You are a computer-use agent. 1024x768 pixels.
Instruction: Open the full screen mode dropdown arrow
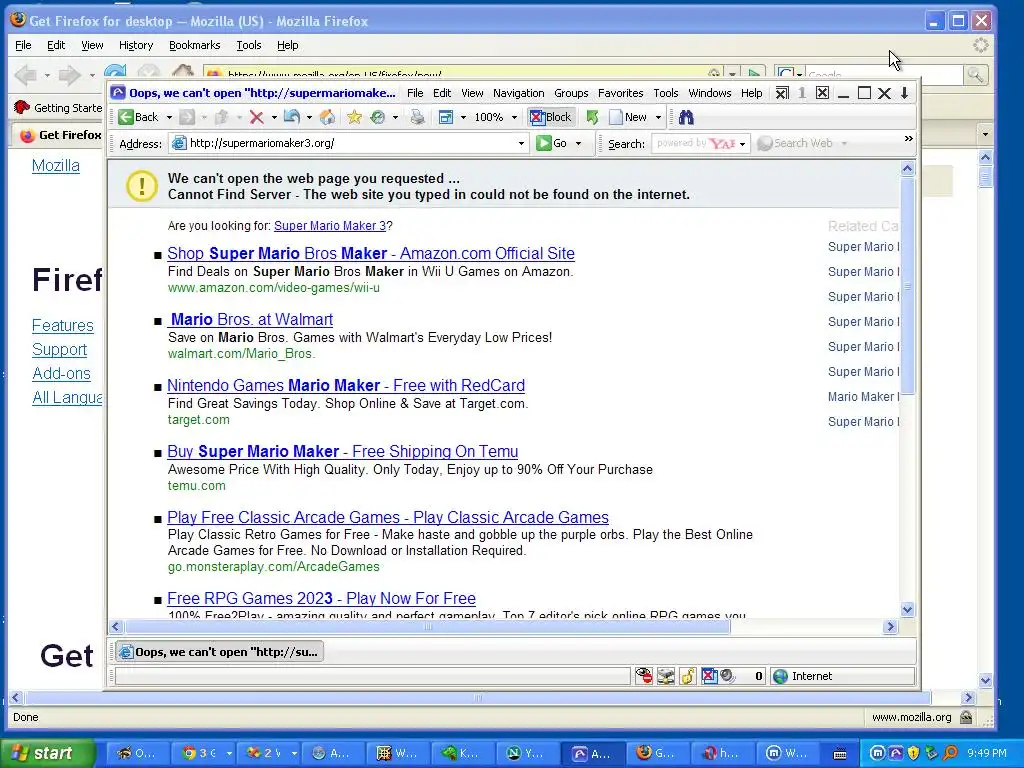click(463, 118)
